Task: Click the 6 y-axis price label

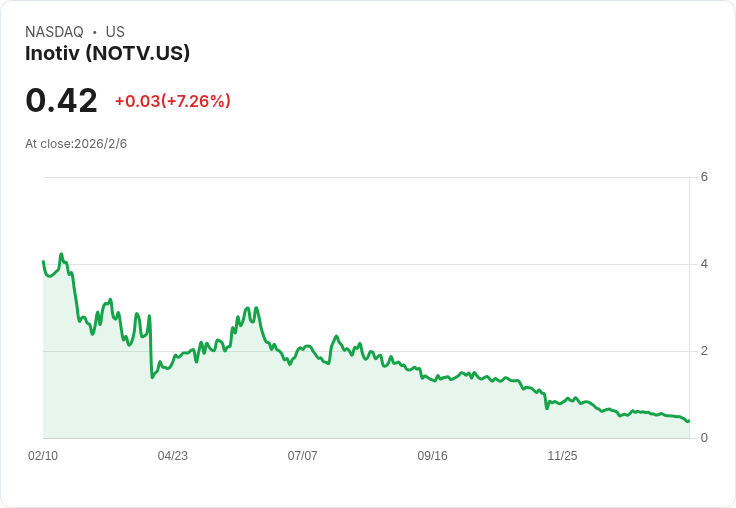Action: click(704, 177)
